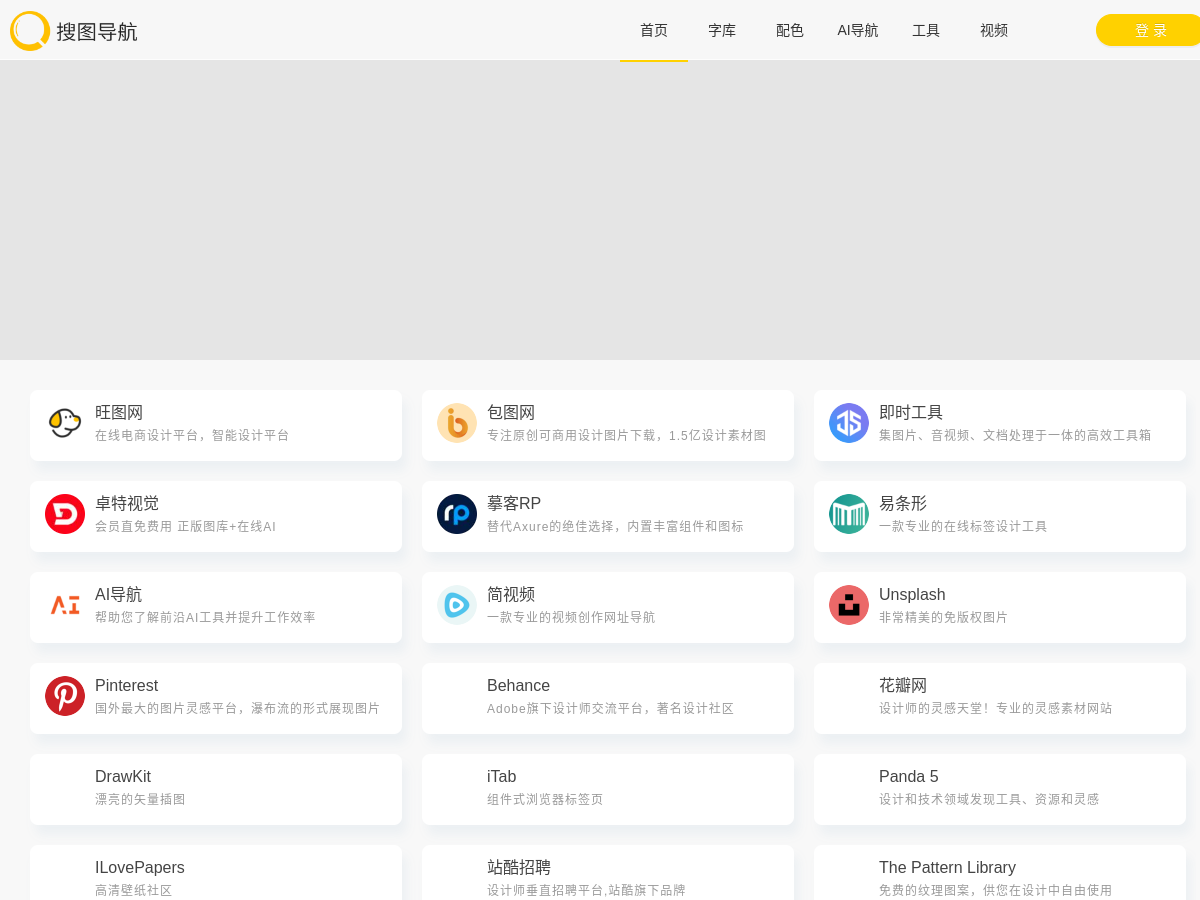Screen dimensions: 1200x900
Task: Click text 集图片、音视频、文档处理于一体的高效工具箱
Action: 1015,436
